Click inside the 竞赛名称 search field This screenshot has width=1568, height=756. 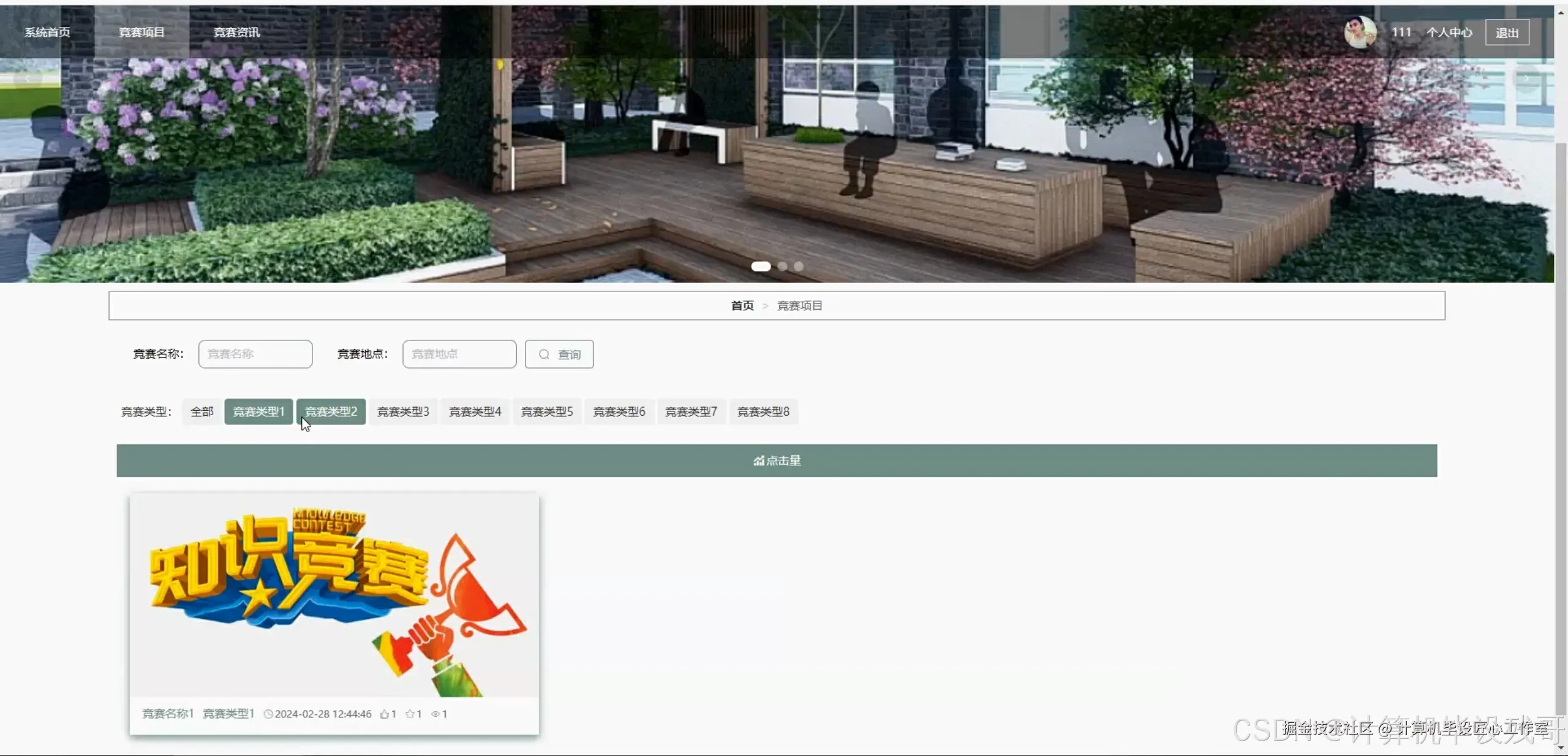point(255,354)
